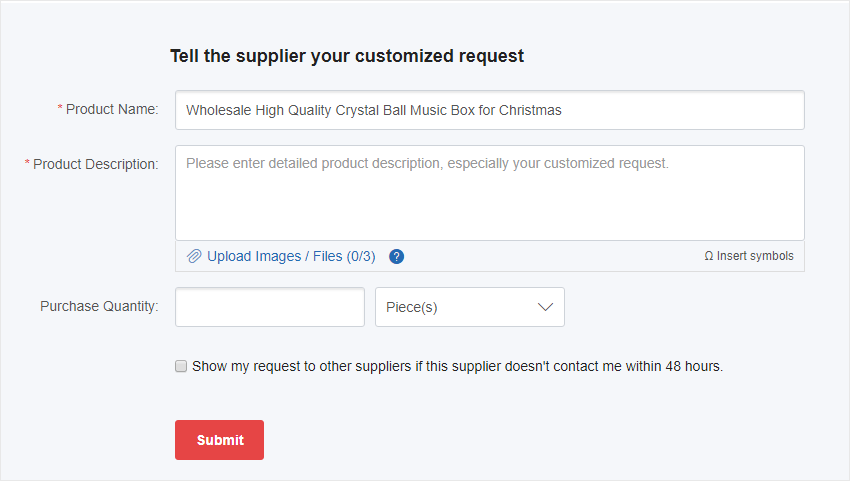Screen dimensions: 850x481
Task: Click the Omega symbol icon
Action: coord(709,256)
